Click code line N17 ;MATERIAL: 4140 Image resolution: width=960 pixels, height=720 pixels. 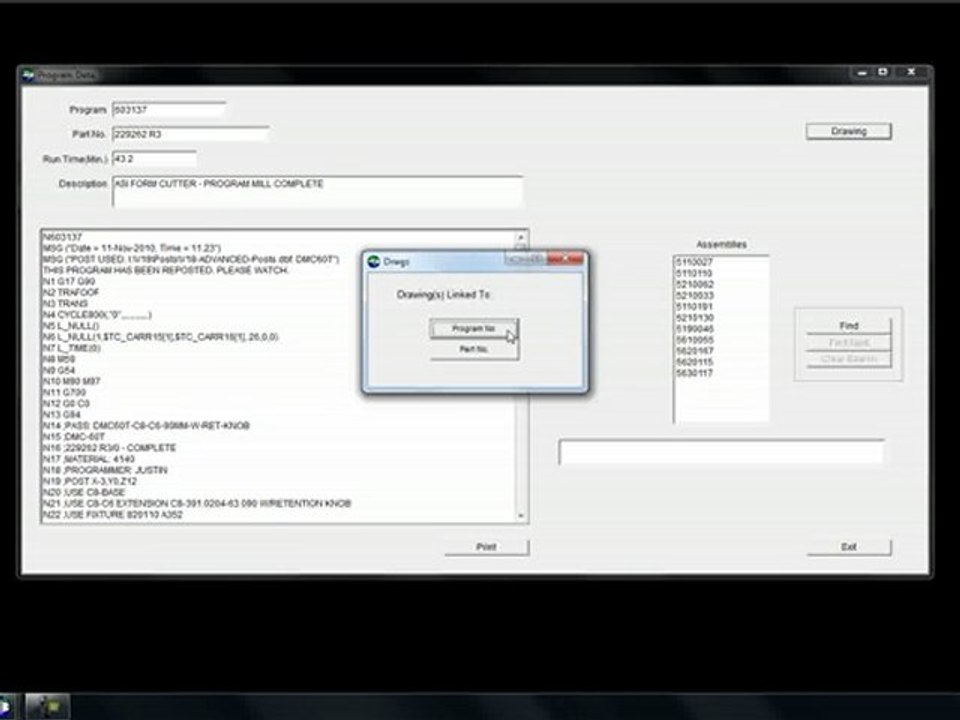pyautogui.click(x=89, y=459)
